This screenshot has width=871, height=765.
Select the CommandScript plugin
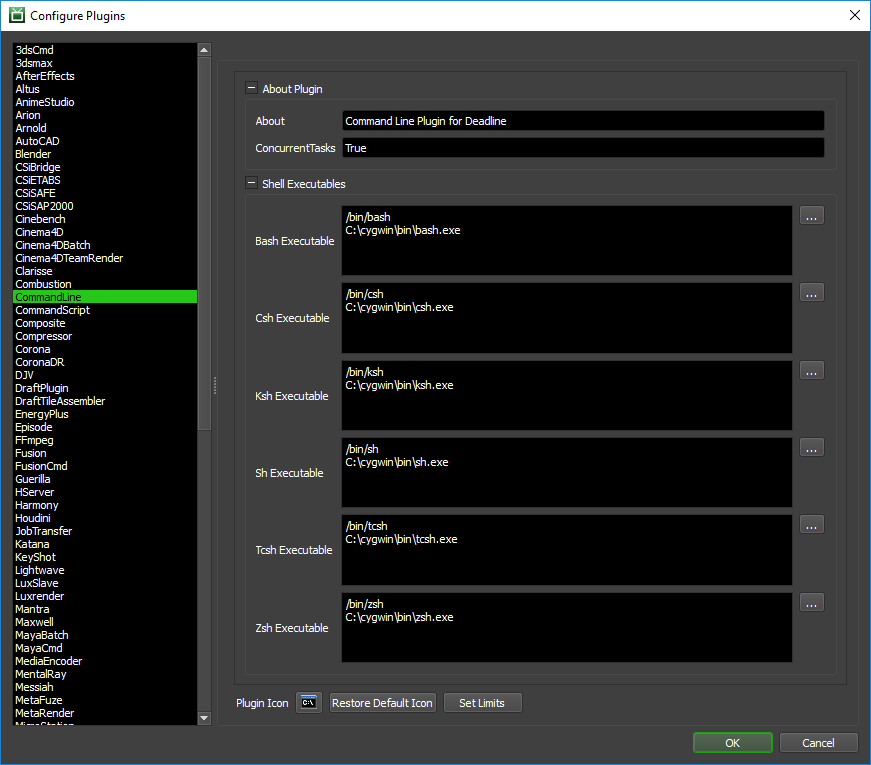tap(105, 310)
